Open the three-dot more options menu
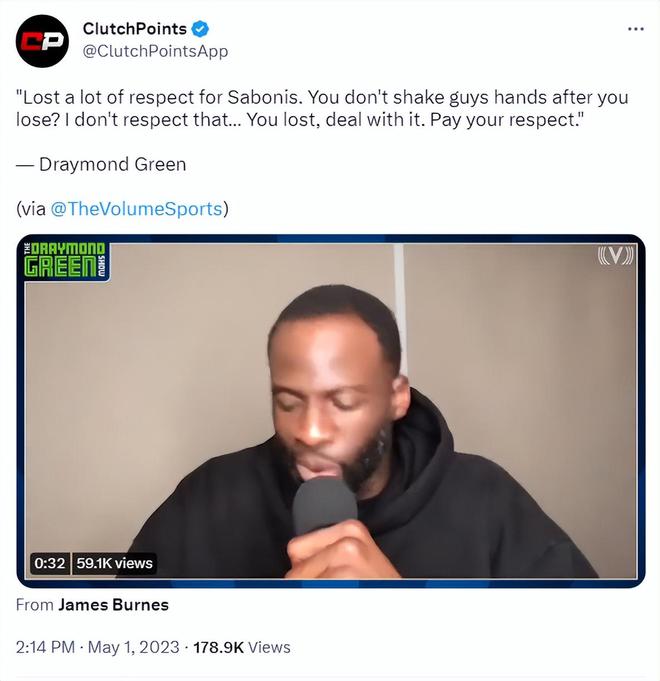 tap(636, 29)
